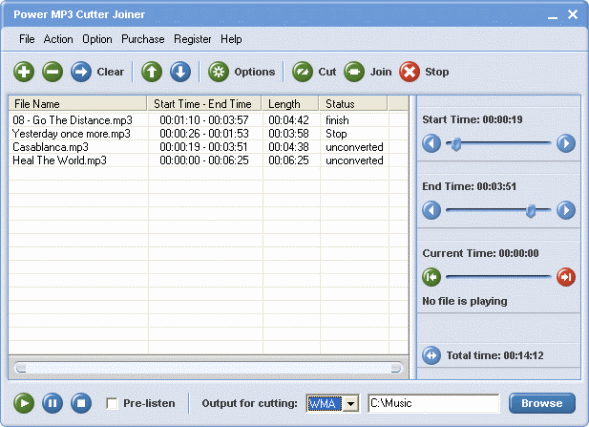Expand the WMA output format dropdown
Image resolution: width=589 pixels, height=427 pixels.
point(351,404)
